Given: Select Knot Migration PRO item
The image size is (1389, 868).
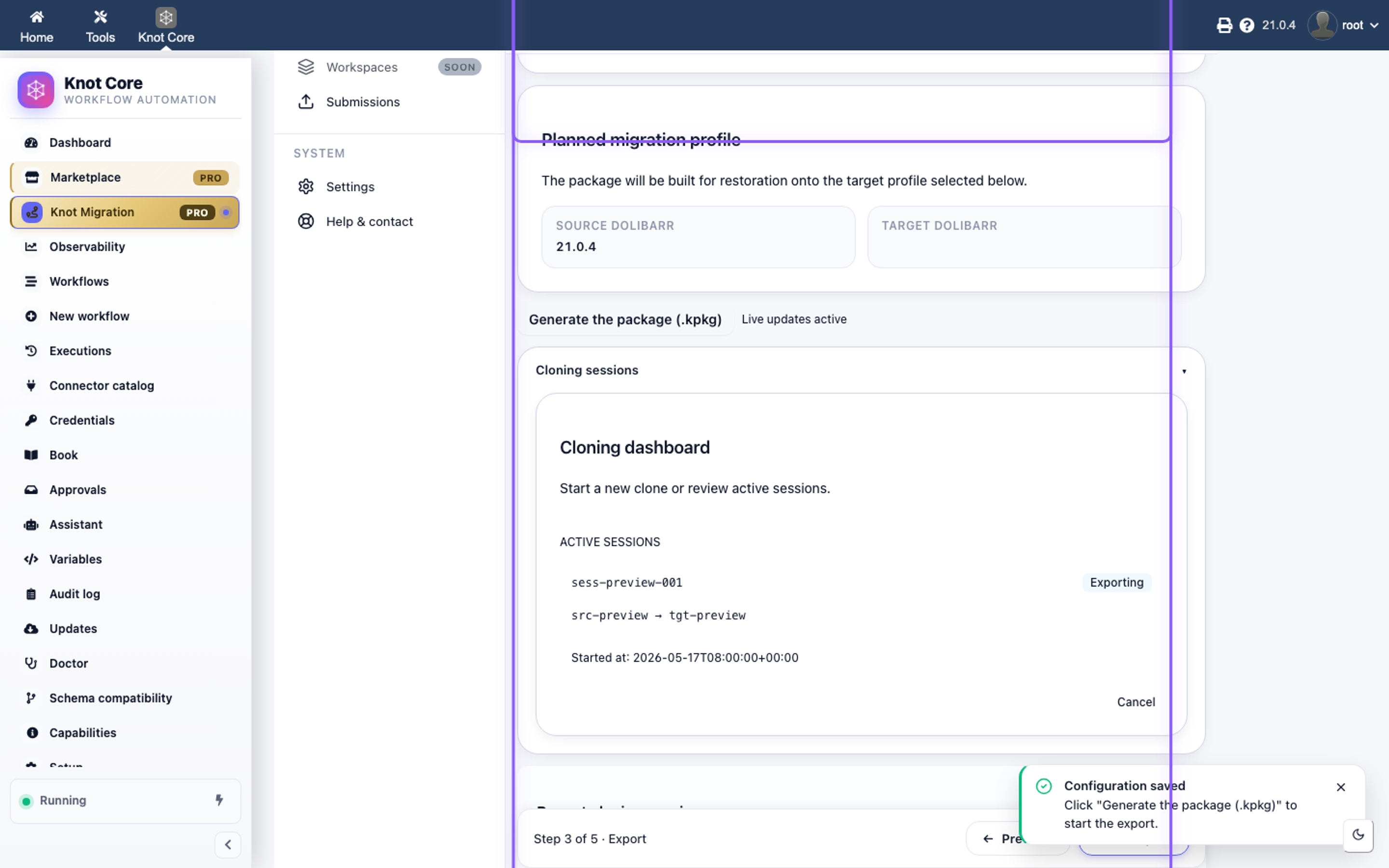Looking at the screenshot, I should pyautogui.click(x=125, y=212).
